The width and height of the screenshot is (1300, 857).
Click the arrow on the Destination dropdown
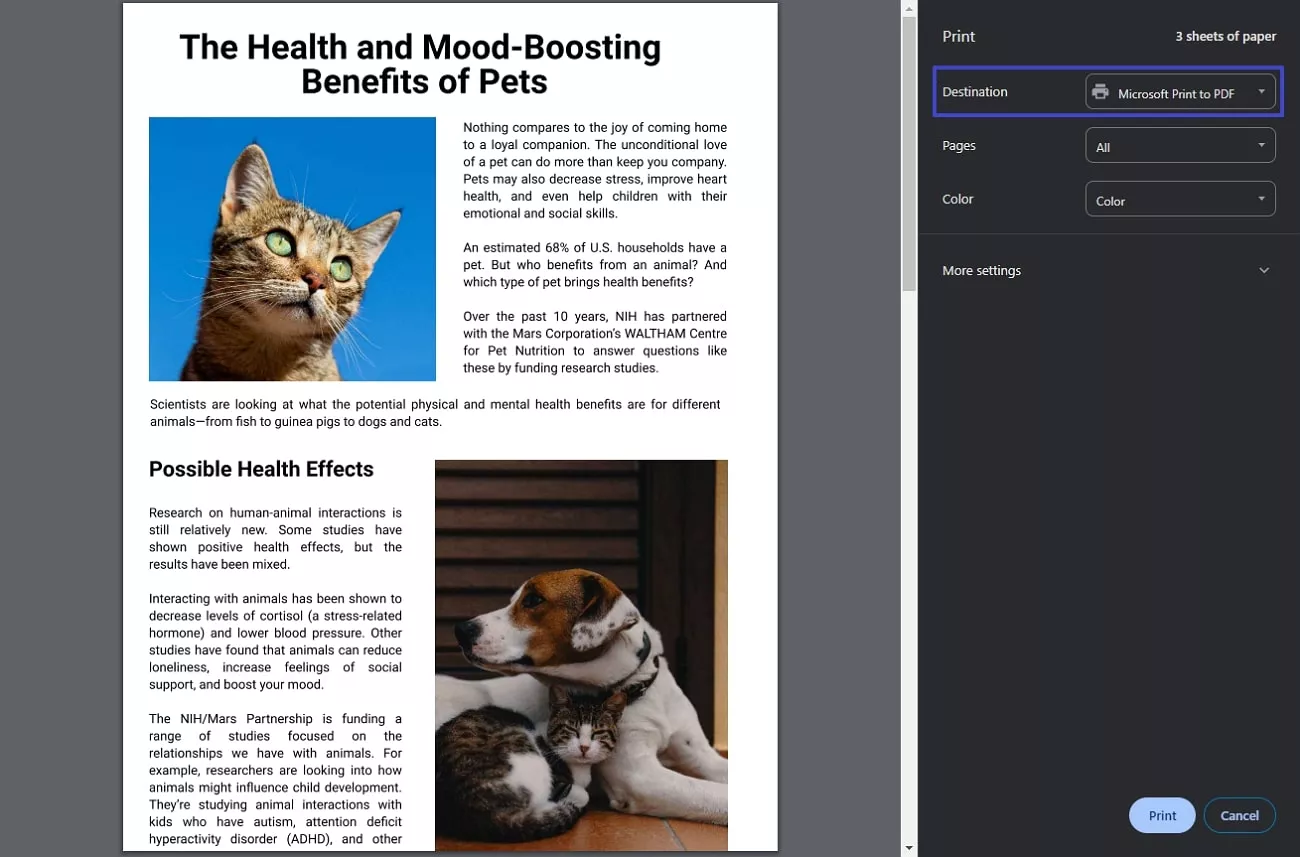click(x=1261, y=92)
